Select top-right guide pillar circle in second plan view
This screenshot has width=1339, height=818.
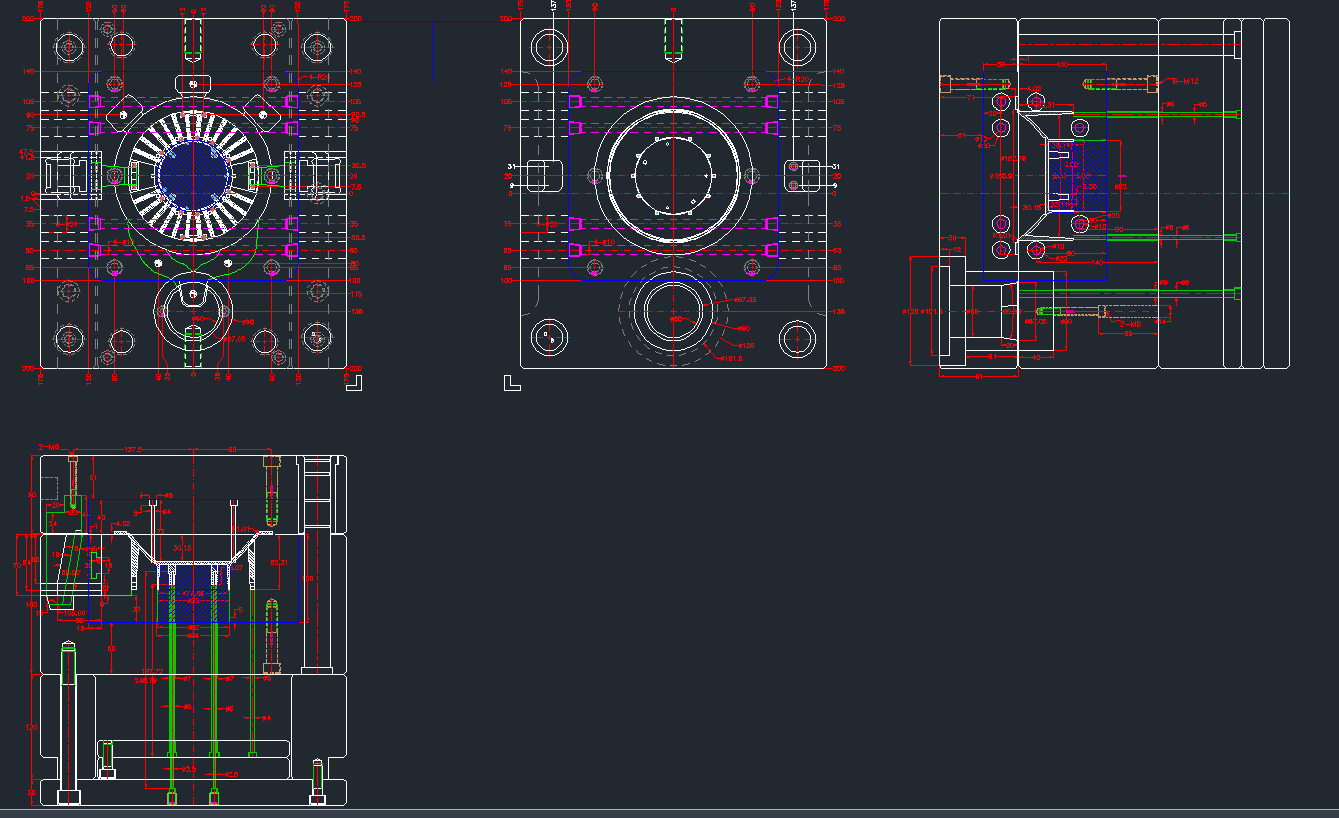click(798, 46)
